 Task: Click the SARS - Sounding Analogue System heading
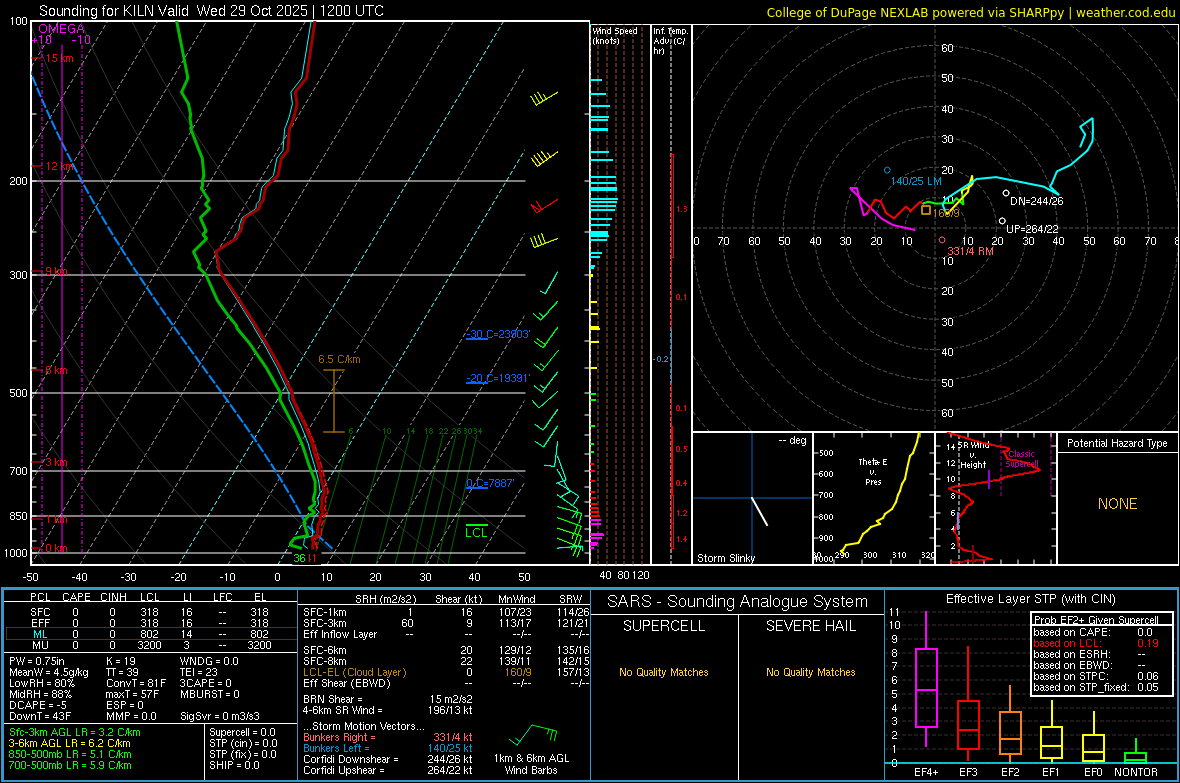[x=737, y=602]
